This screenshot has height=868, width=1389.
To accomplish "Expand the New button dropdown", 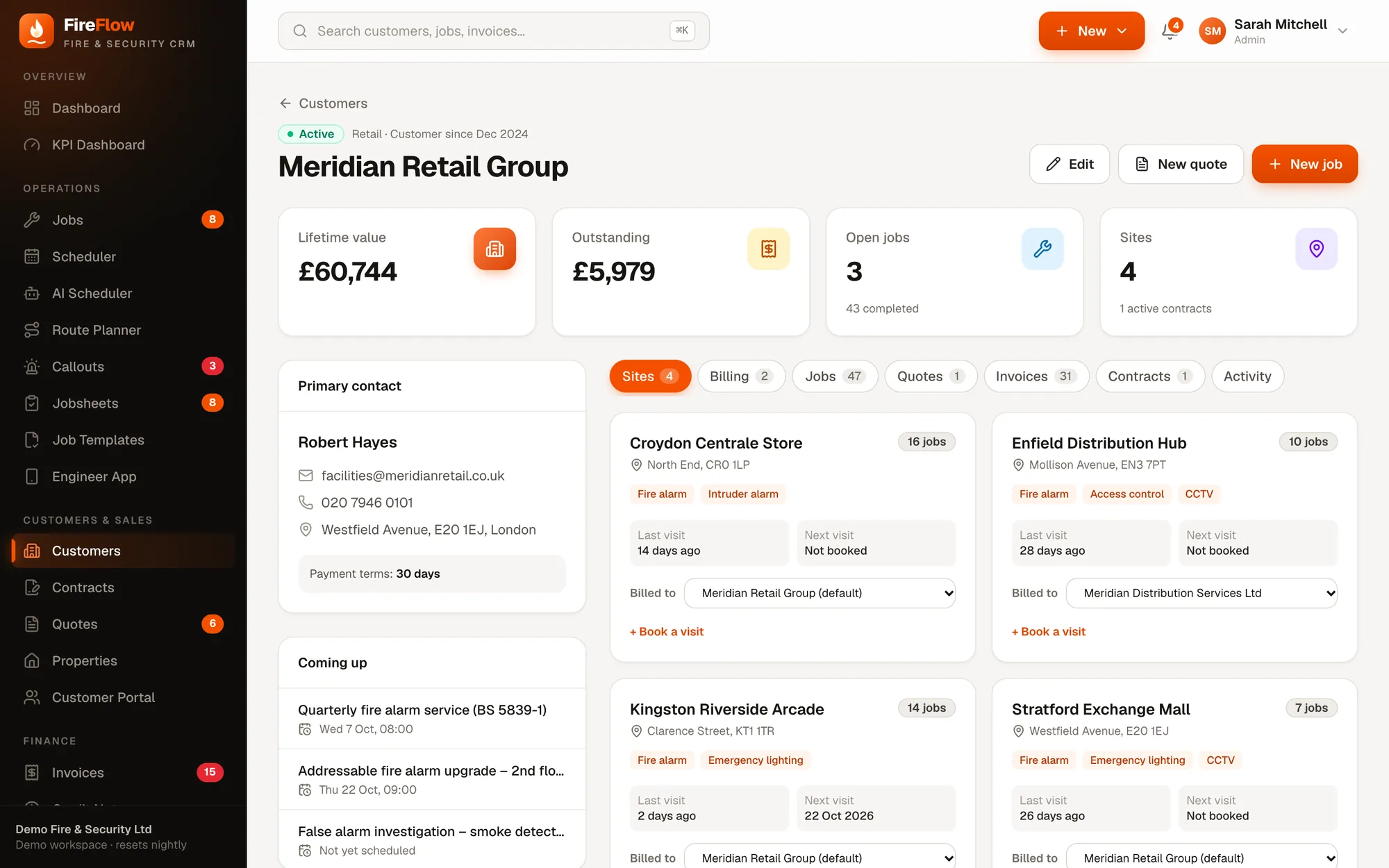I will (x=1122, y=31).
